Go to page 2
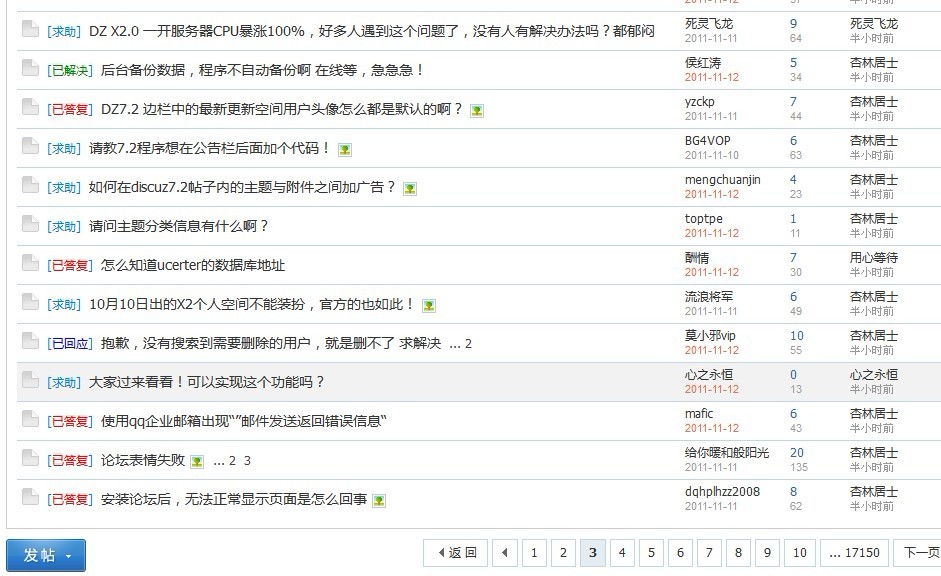 coord(564,553)
